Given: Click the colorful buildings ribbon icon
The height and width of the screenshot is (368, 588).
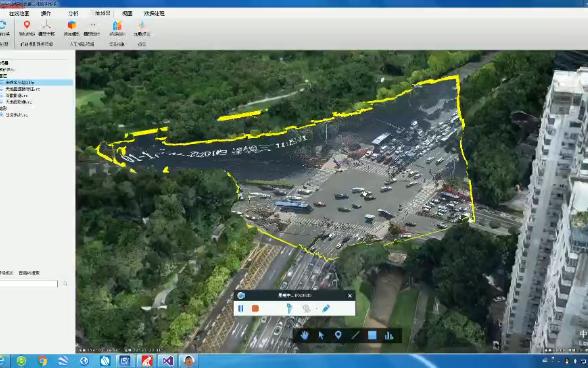Looking at the screenshot, I should click(x=117, y=25).
